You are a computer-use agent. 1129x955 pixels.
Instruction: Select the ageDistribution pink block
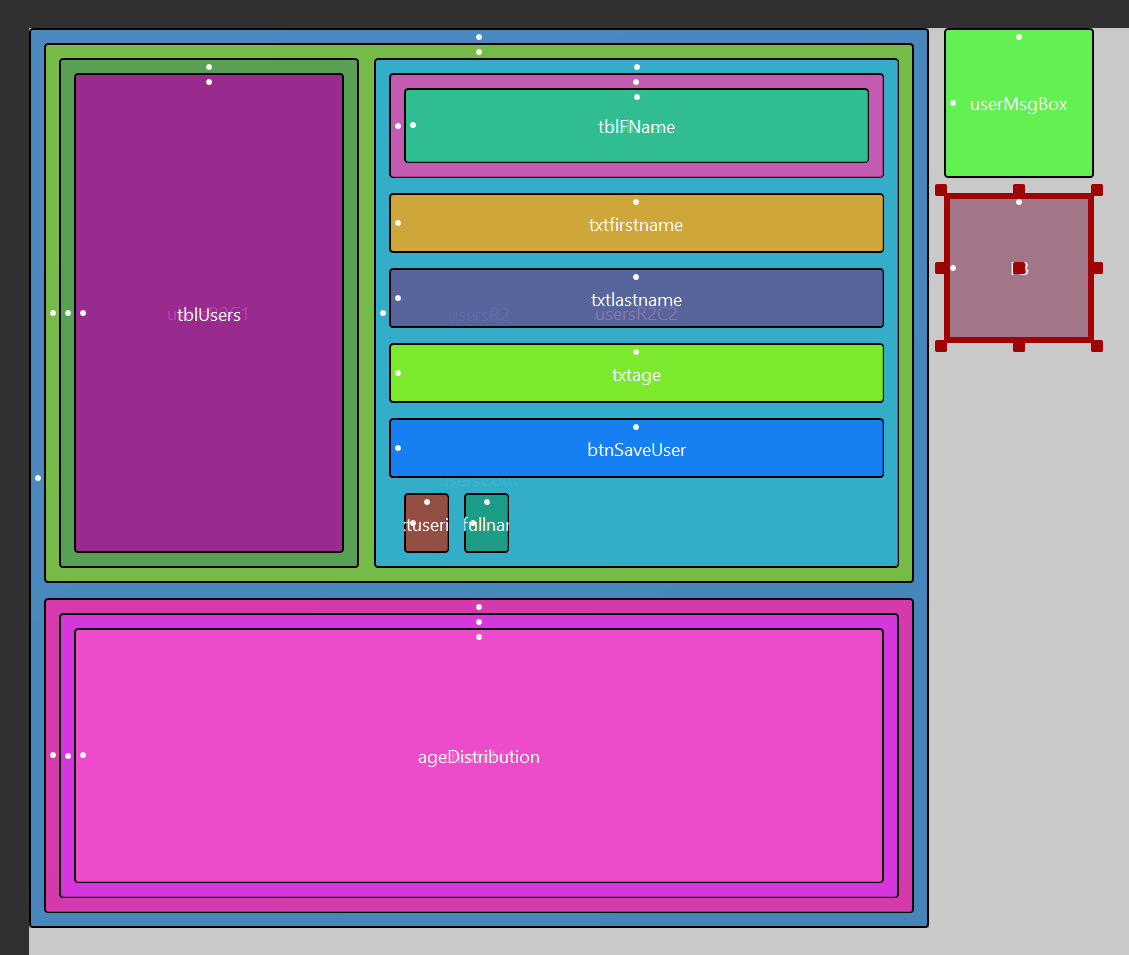pyautogui.click(x=479, y=756)
